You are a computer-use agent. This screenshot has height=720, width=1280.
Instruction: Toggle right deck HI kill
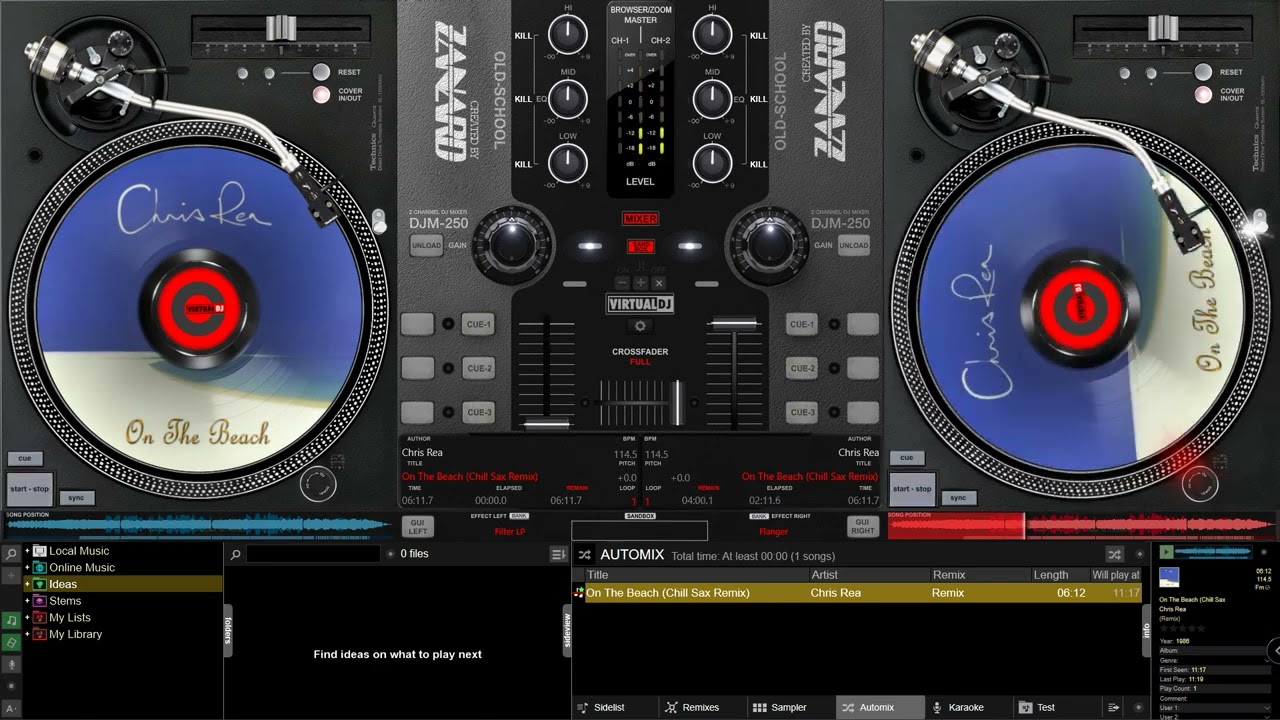point(758,36)
